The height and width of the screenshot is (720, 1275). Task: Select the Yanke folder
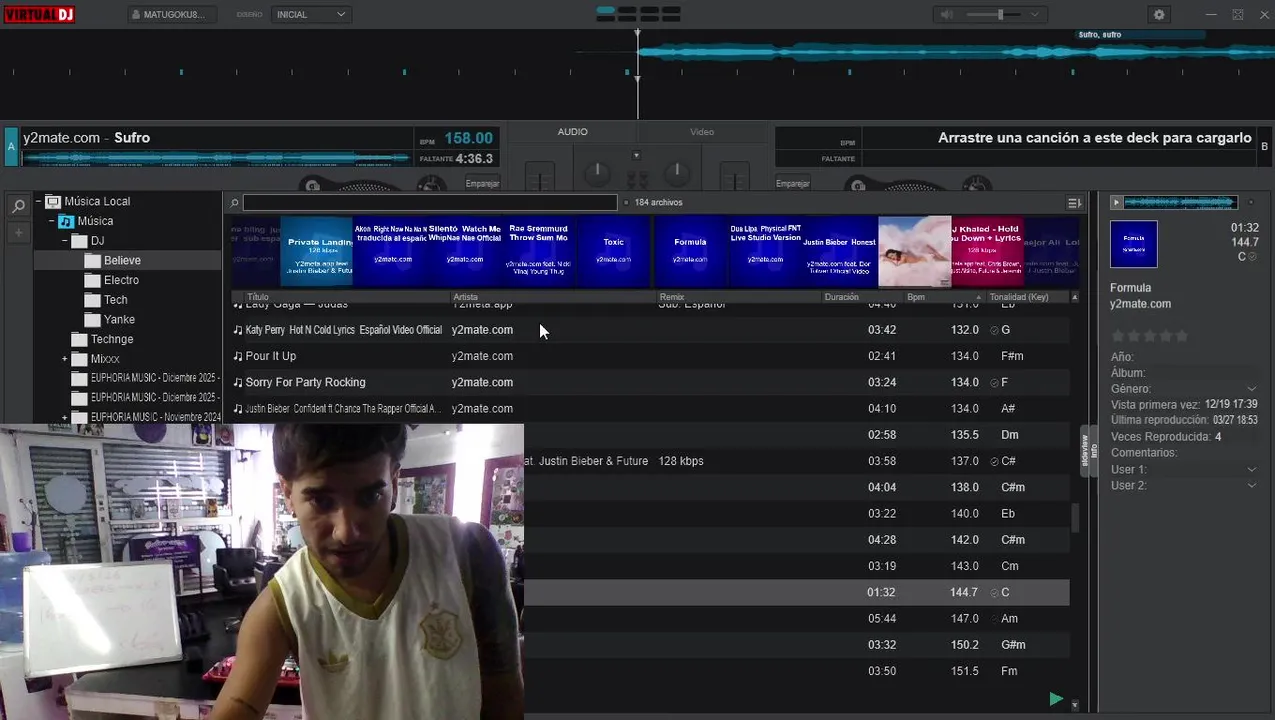(119, 320)
